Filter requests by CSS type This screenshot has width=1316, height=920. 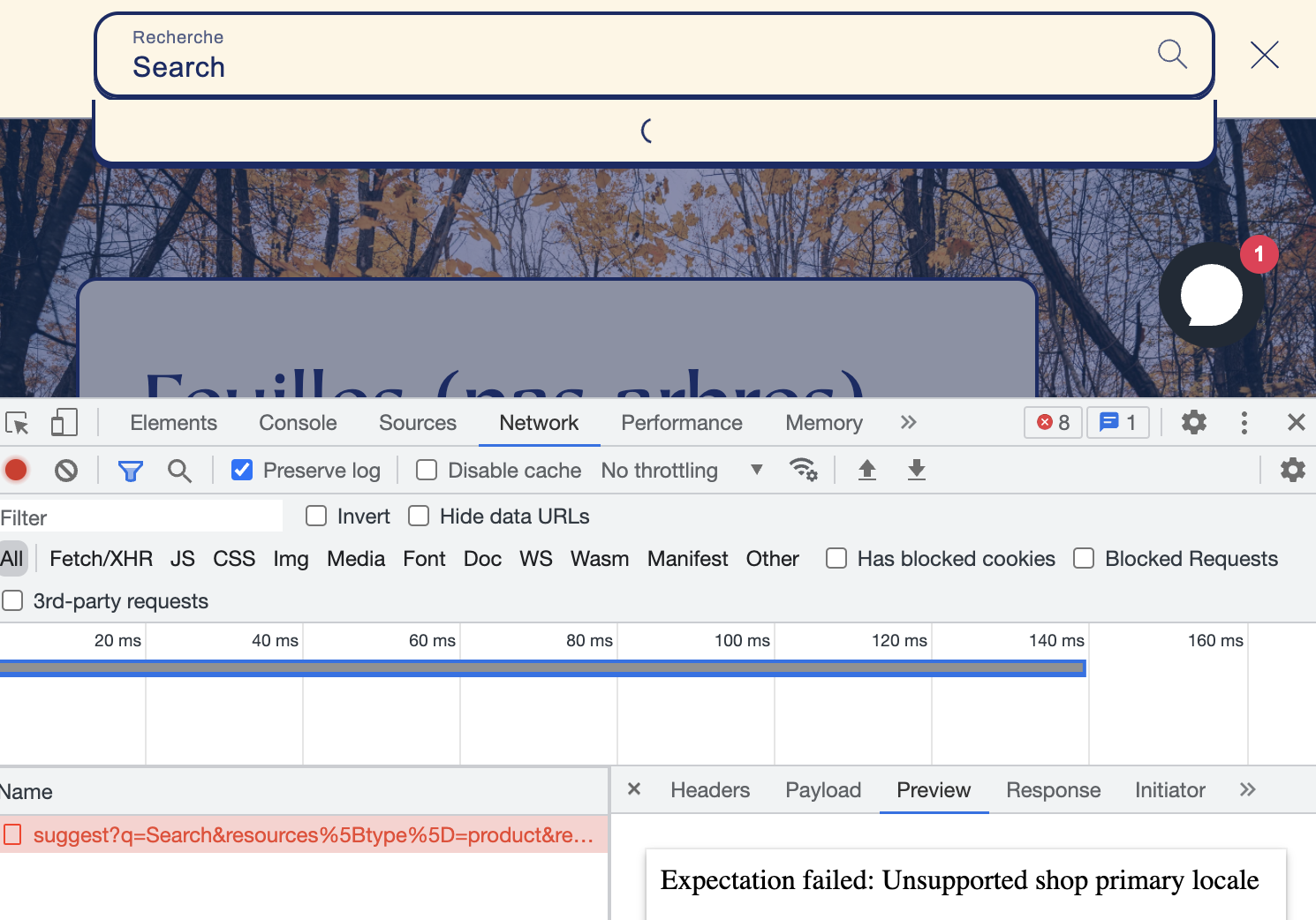click(234, 559)
